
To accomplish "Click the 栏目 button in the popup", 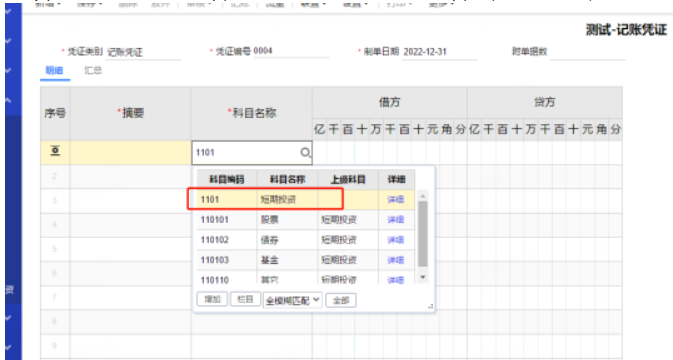I will coord(245,299).
